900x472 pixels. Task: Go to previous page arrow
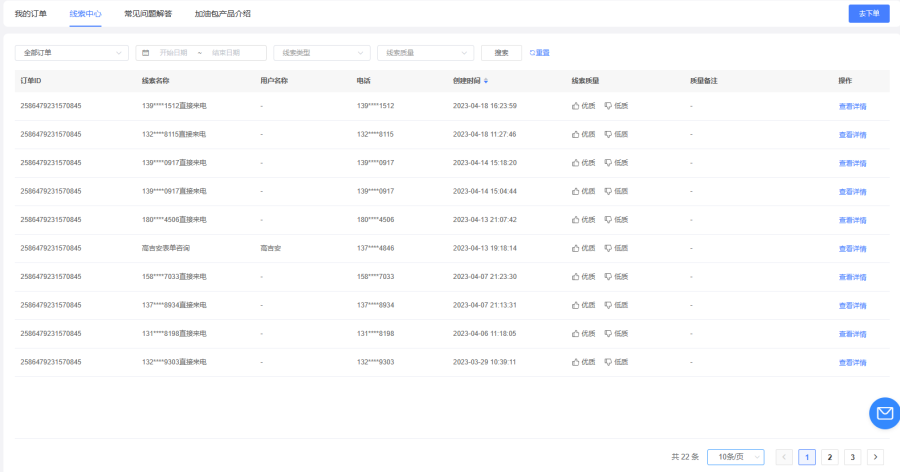coord(784,457)
